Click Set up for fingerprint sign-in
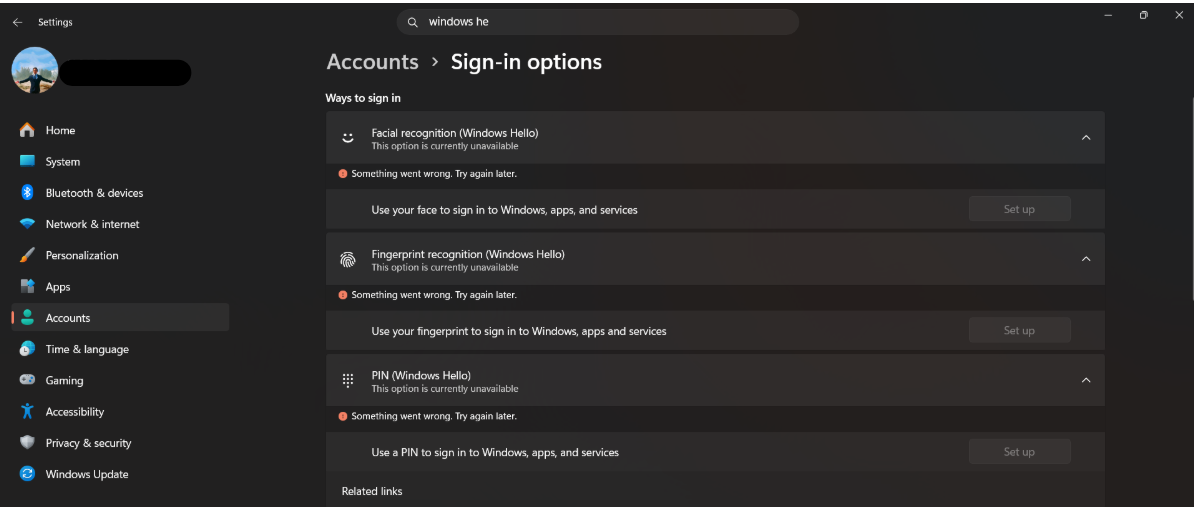This screenshot has width=1194, height=507. [1019, 330]
